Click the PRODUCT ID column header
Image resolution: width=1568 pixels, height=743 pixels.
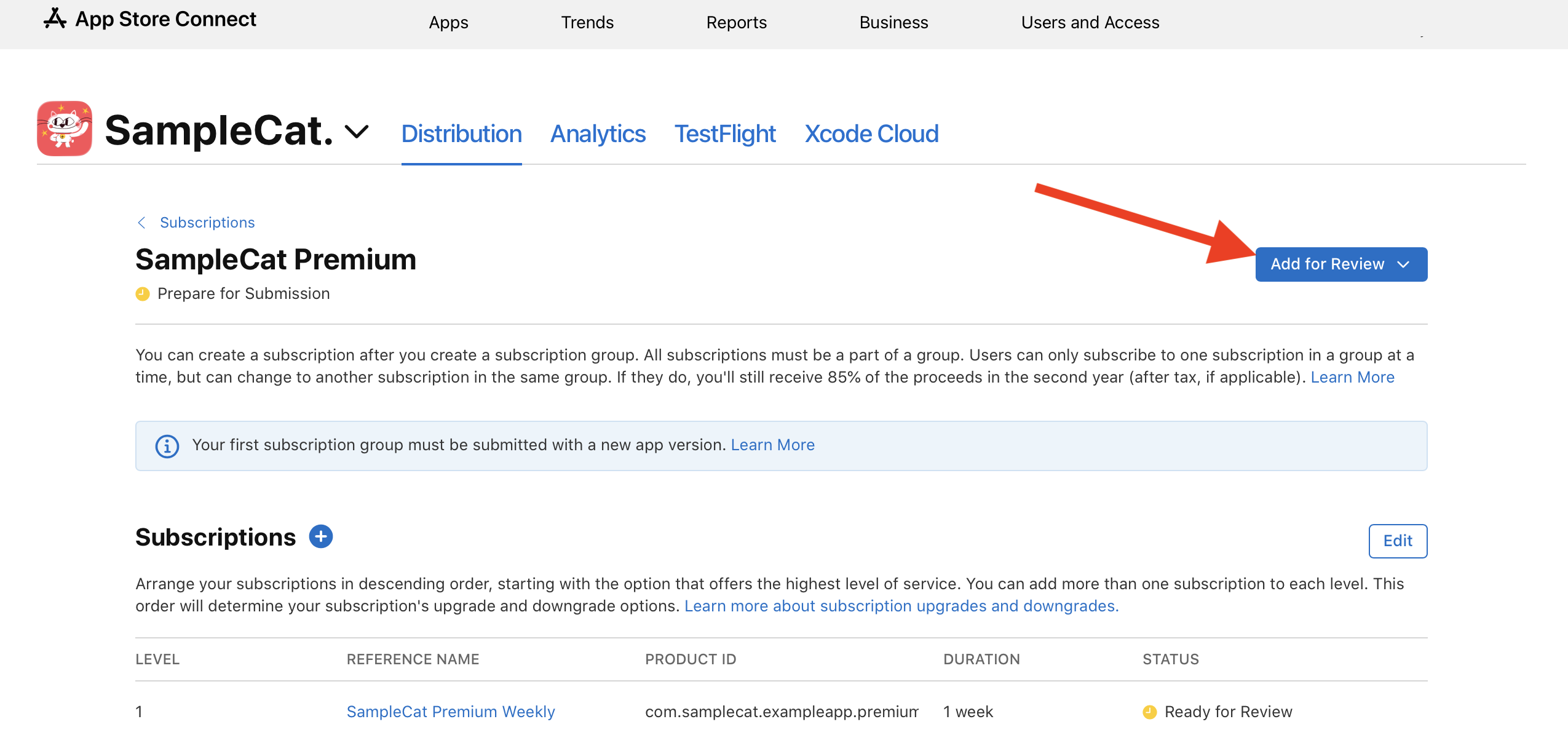(691, 659)
